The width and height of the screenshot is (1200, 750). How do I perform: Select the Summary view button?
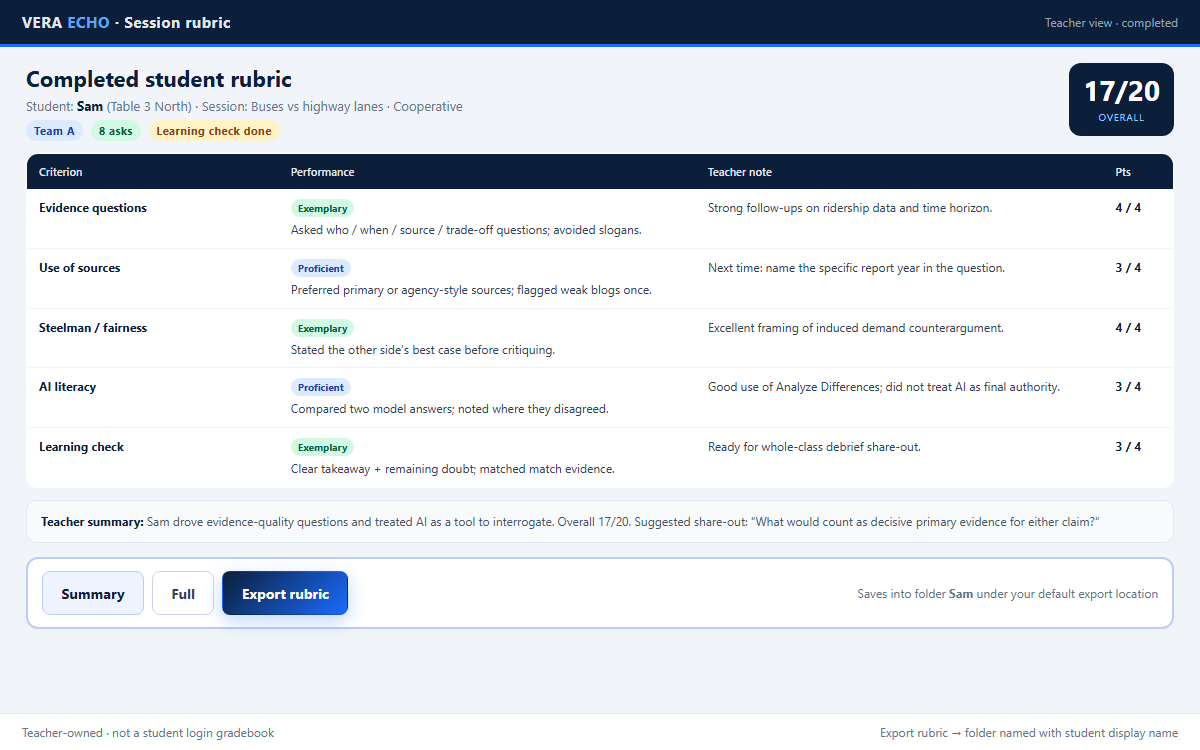point(93,593)
